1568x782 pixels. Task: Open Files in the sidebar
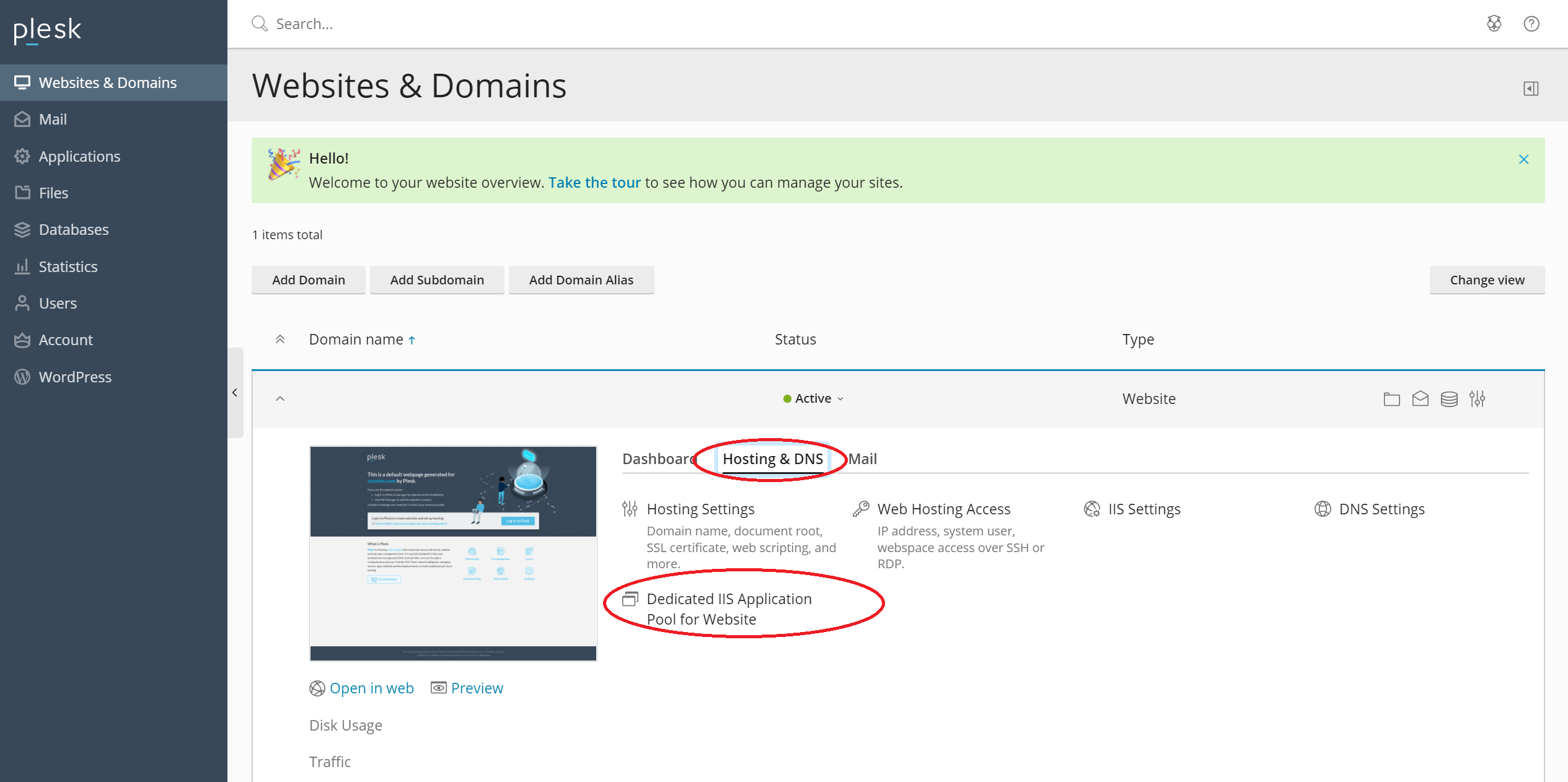click(x=113, y=193)
